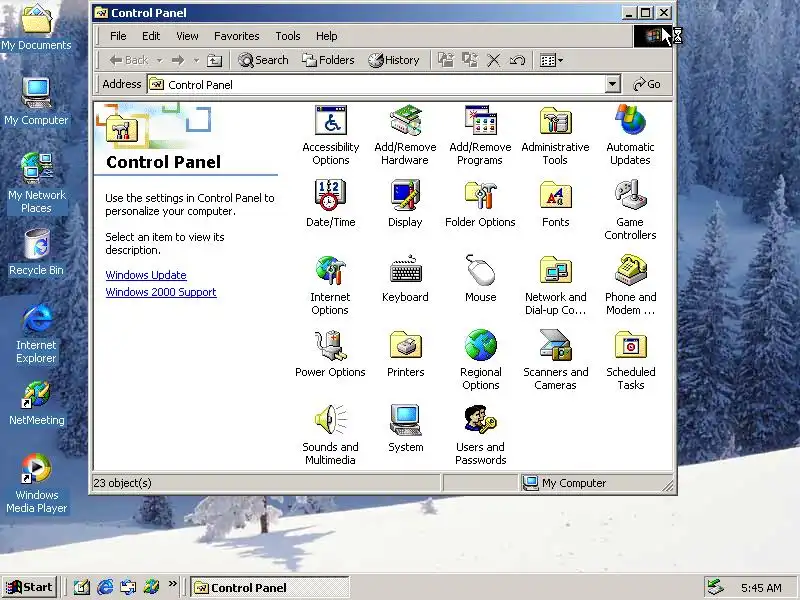Select Internet Options icon
Viewport: 800px width, 600px height.
pyautogui.click(x=331, y=270)
